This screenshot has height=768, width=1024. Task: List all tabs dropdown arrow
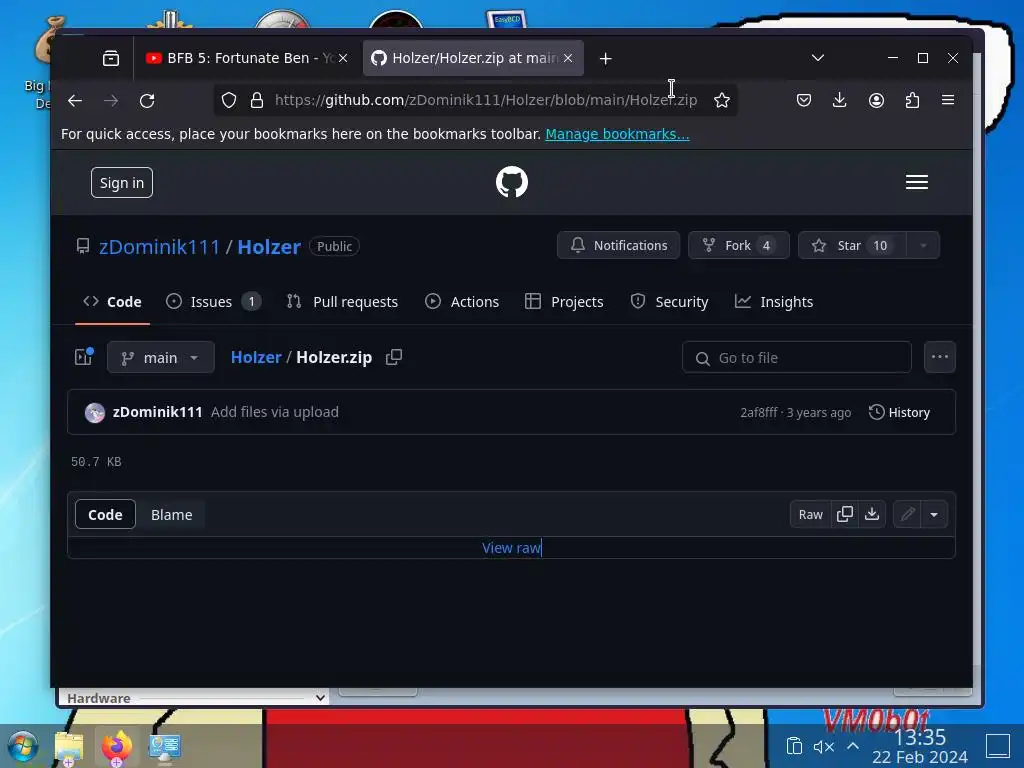(x=818, y=58)
